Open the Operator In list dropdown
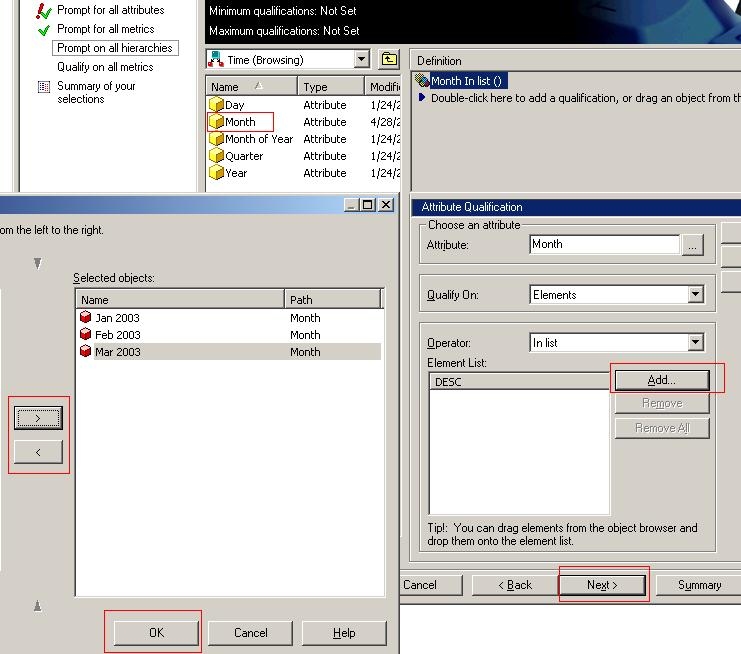The height and width of the screenshot is (654, 741). pyautogui.click(x=696, y=343)
